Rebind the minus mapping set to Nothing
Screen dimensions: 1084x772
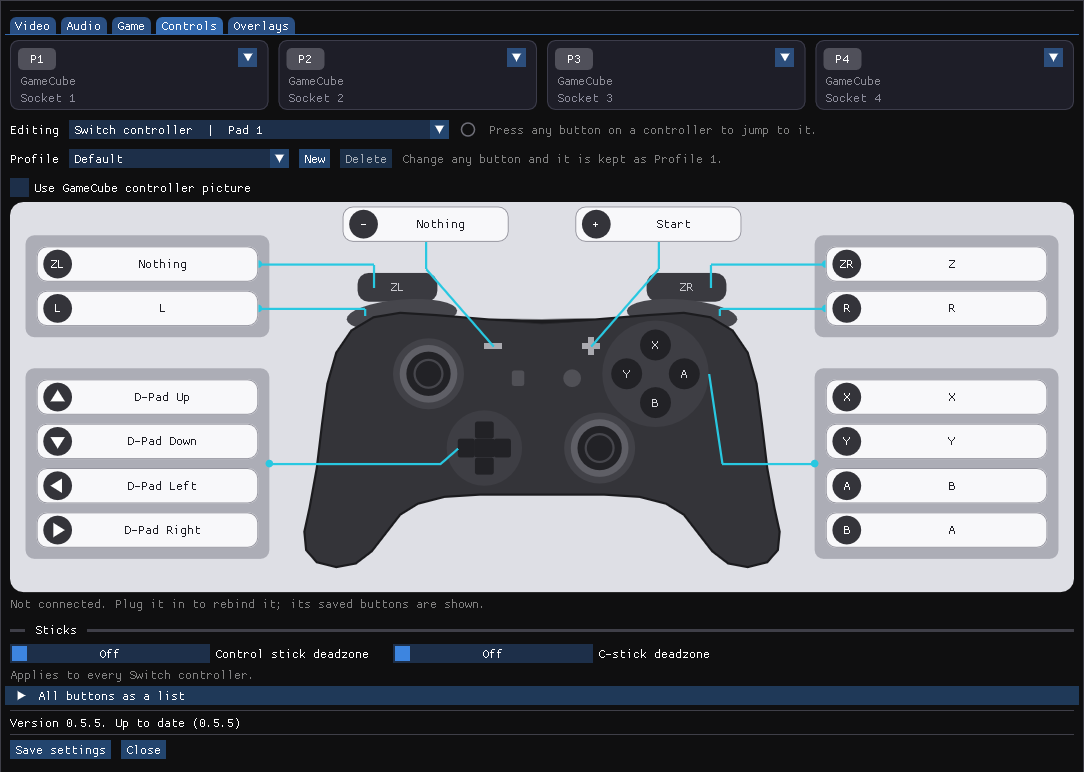(426, 224)
